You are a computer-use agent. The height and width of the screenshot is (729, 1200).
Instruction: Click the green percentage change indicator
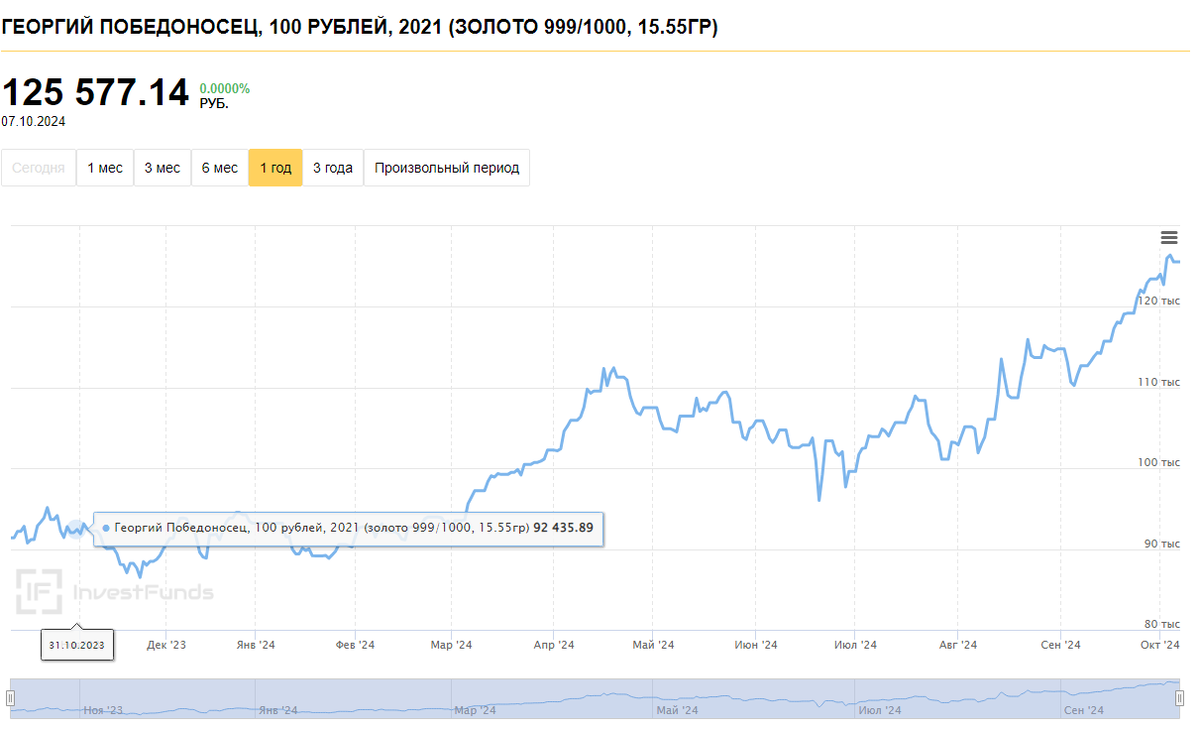pos(224,88)
